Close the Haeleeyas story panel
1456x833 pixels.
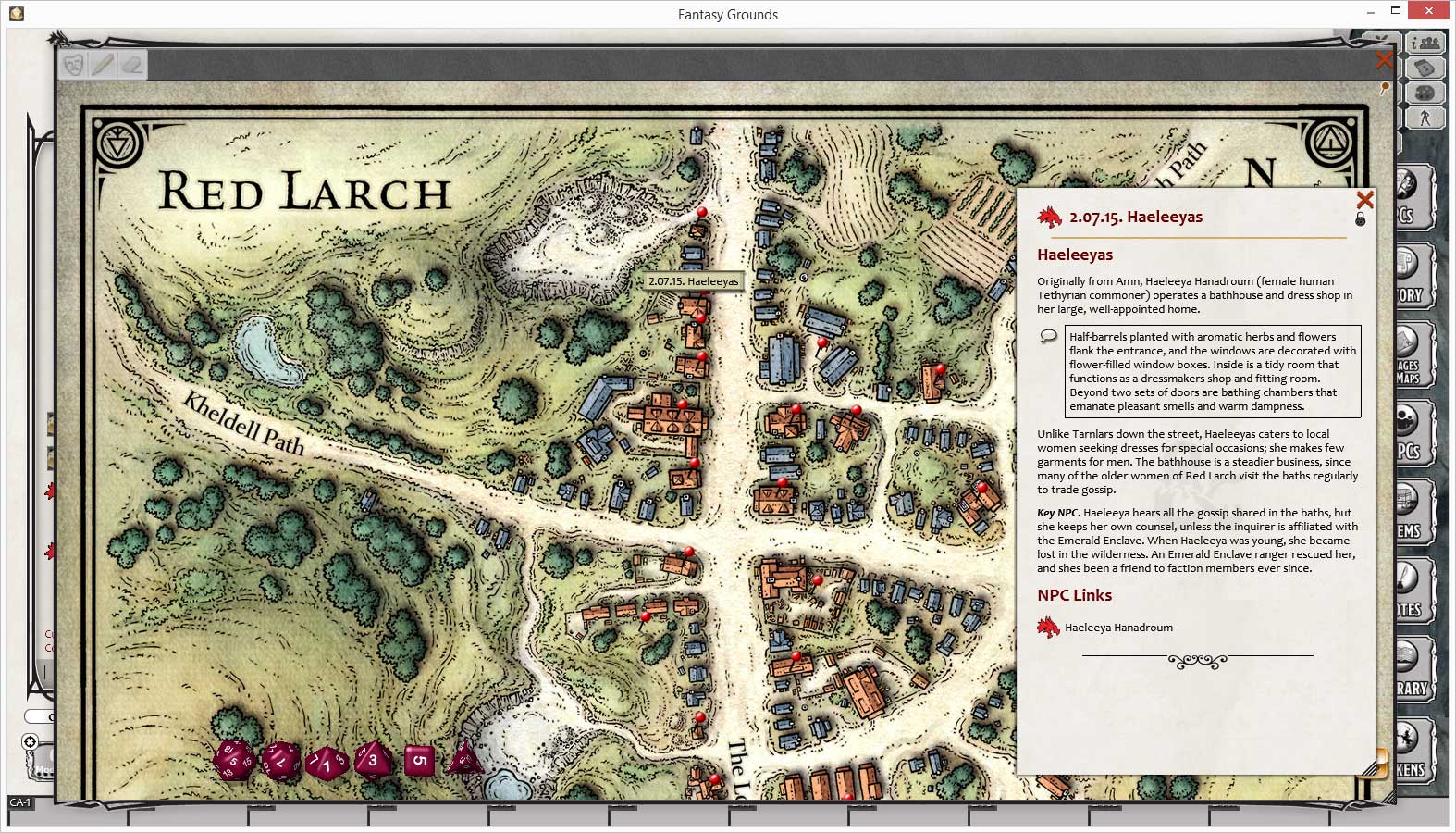click(x=1364, y=200)
